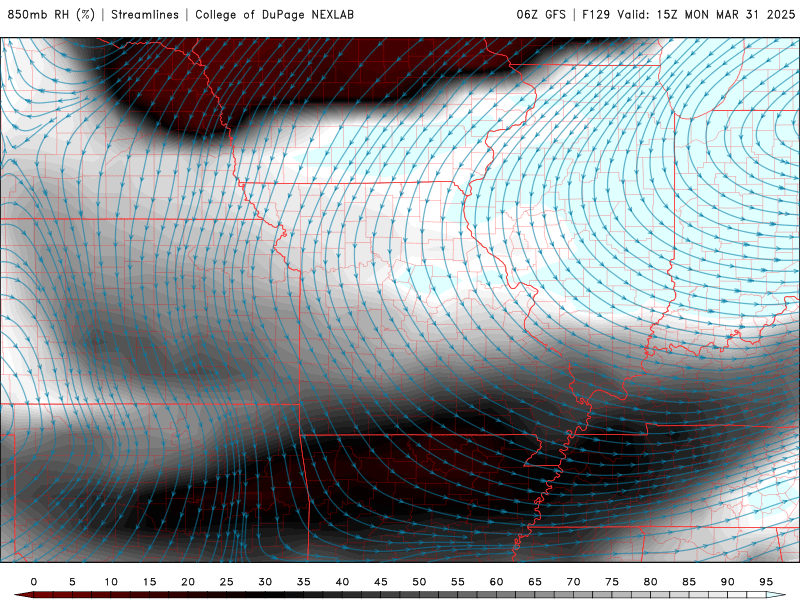Image resolution: width=800 pixels, height=600 pixels.
Task: Click the colorbar label "40"
Action: point(342,582)
